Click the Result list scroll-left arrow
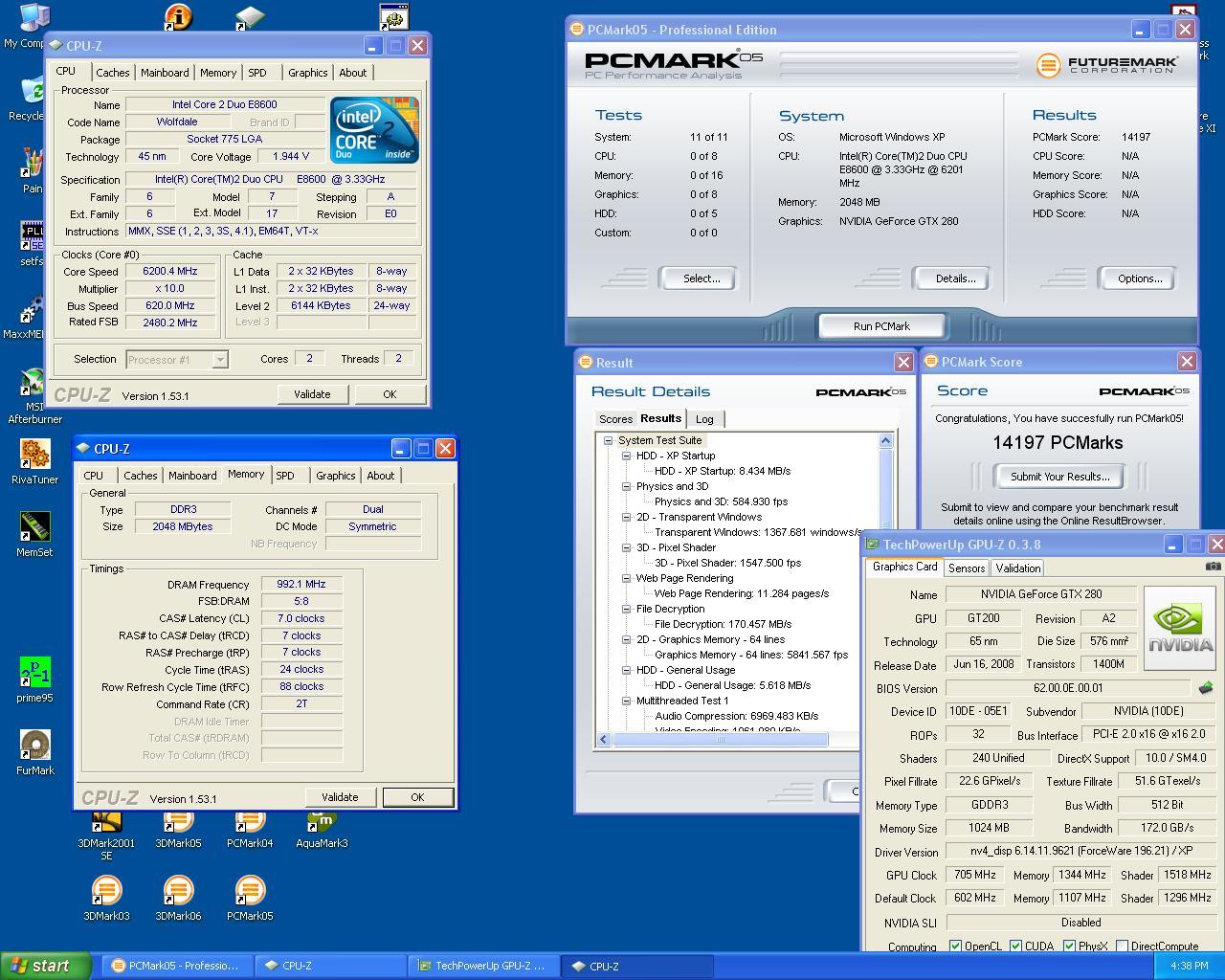1225x980 pixels. click(604, 739)
